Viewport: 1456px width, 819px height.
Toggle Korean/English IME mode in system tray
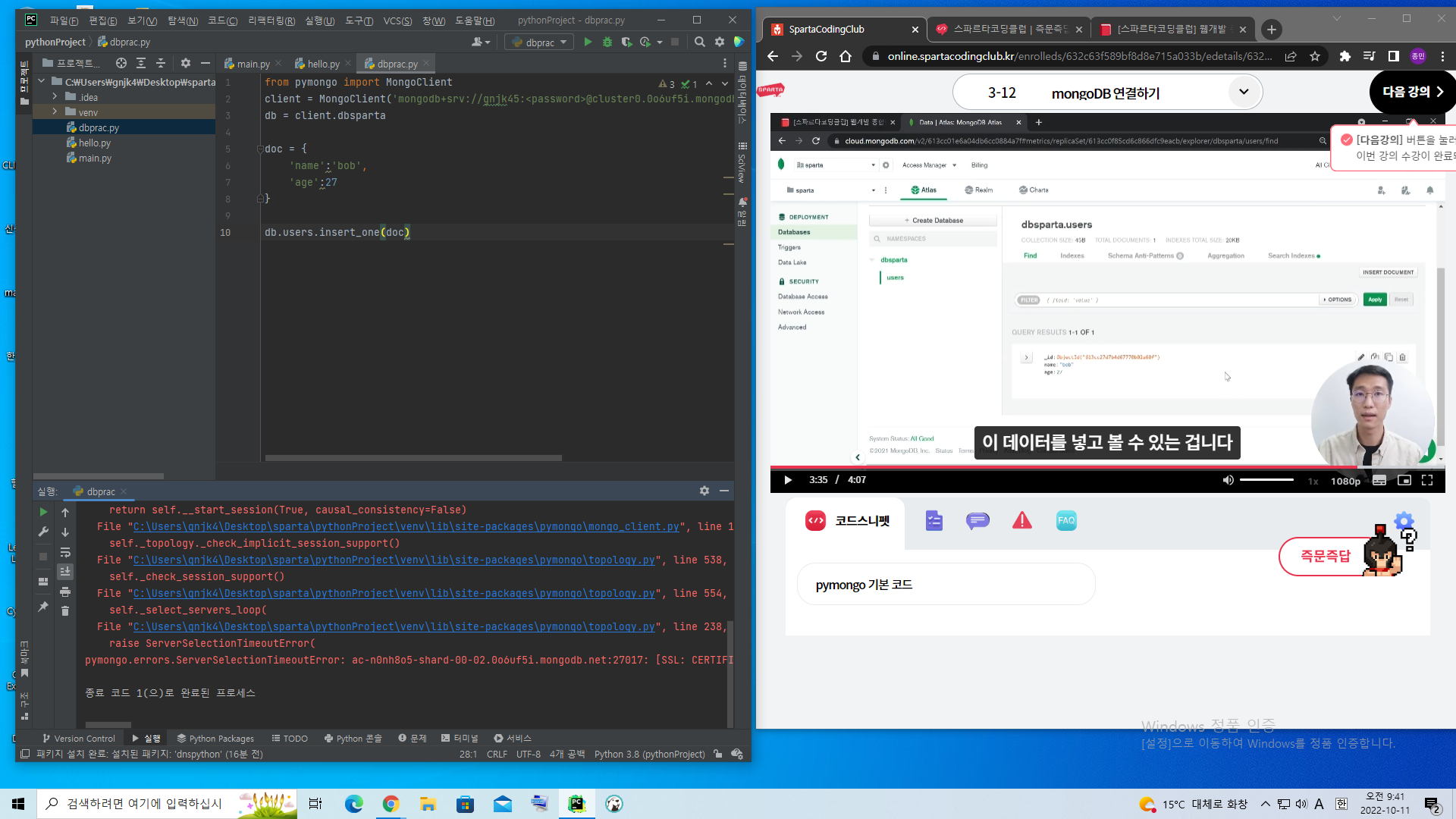pos(1341,804)
